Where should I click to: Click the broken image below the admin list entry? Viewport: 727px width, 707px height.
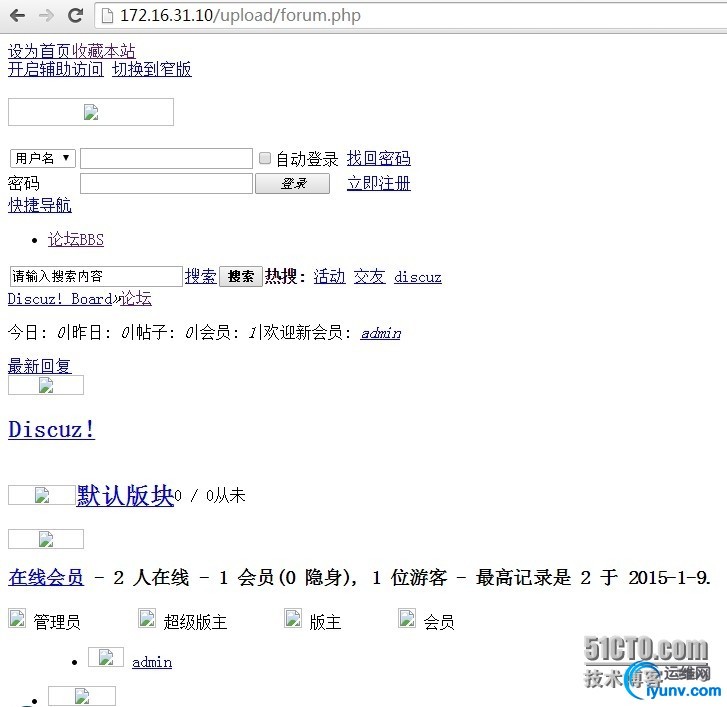(82, 696)
